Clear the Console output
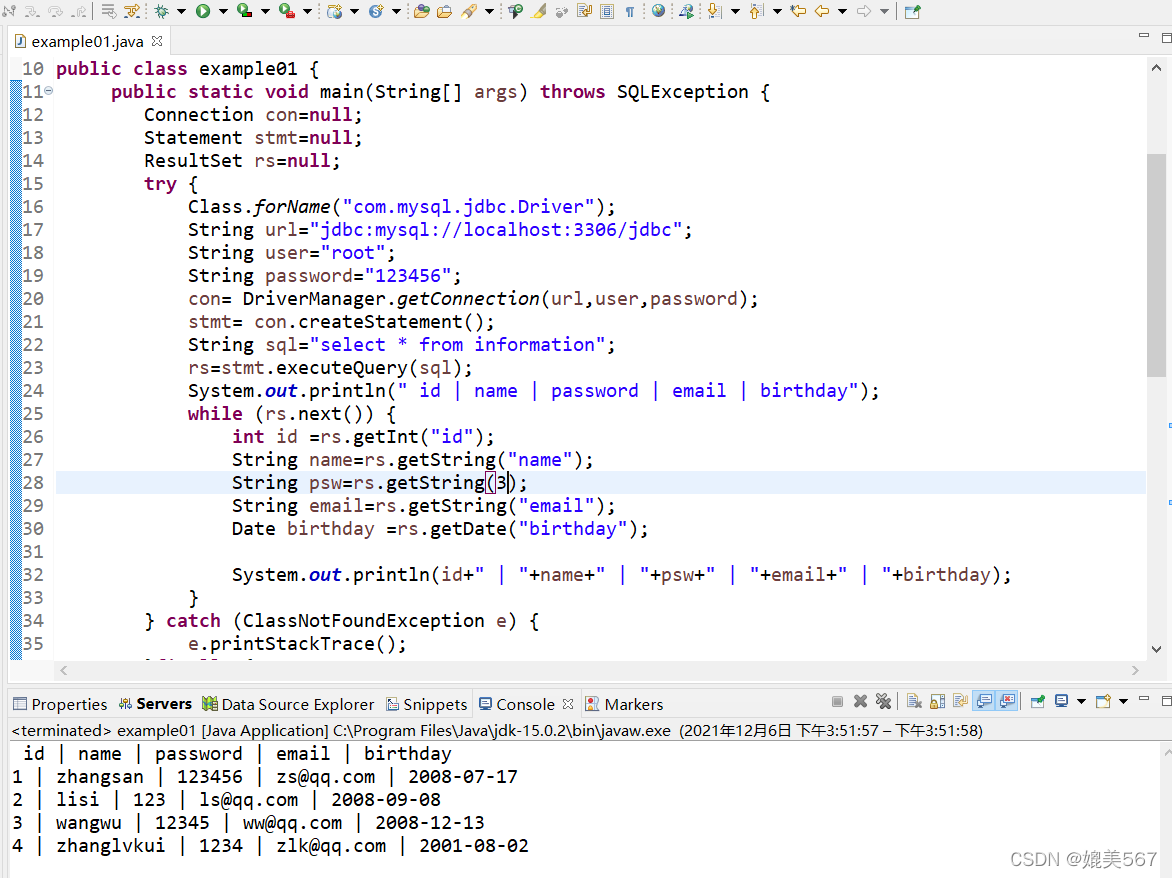The height and width of the screenshot is (878, 1172). click(911, 703)
